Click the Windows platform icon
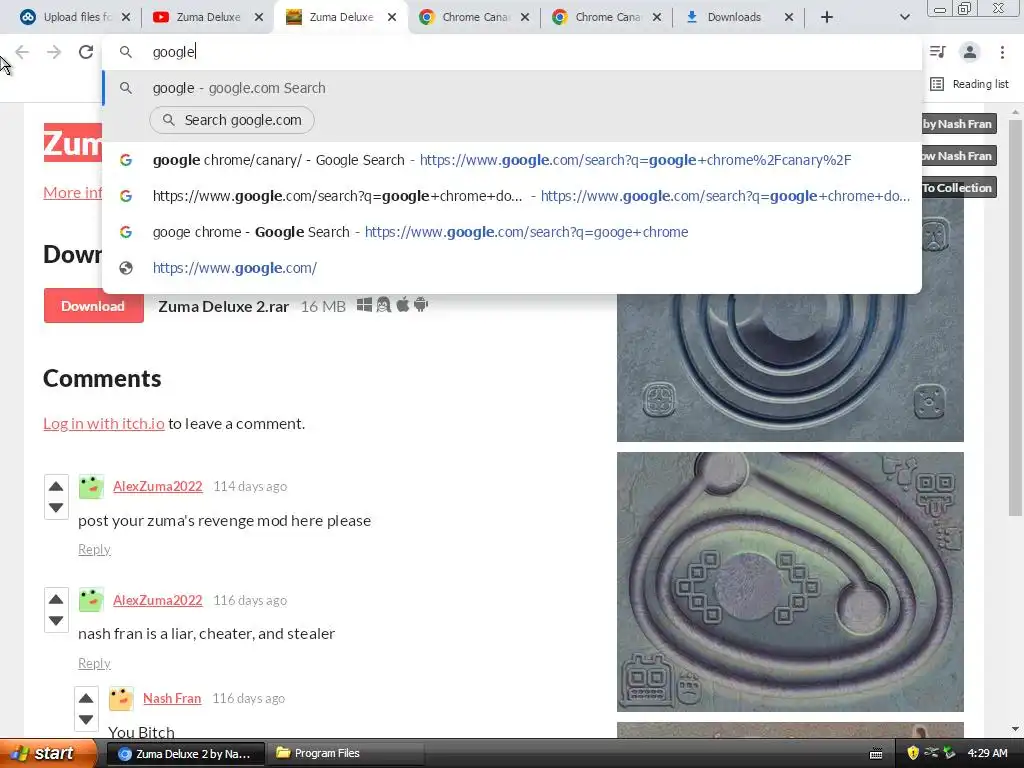 click(364, 304)
